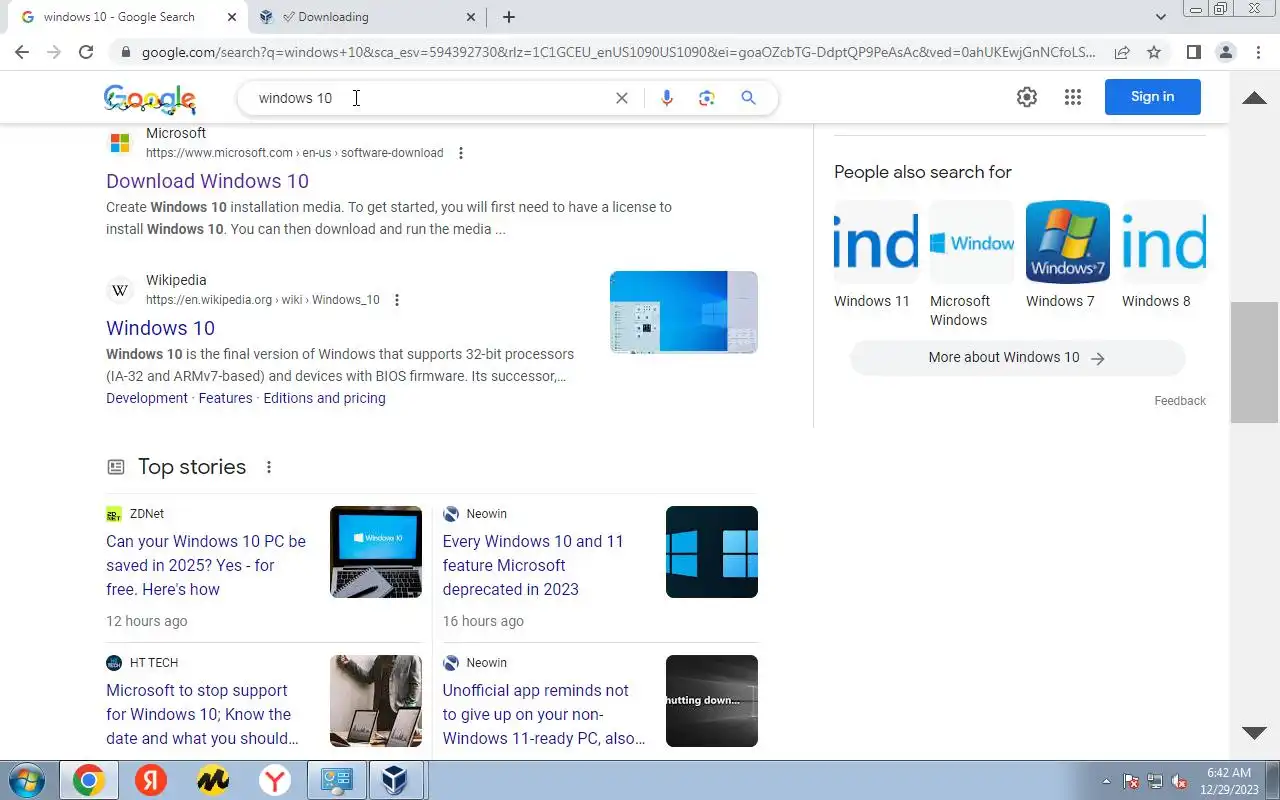This screenshot has width=1280, height=800.
Task: Click More about Windows 10 button
Action: pos(1017,358)
